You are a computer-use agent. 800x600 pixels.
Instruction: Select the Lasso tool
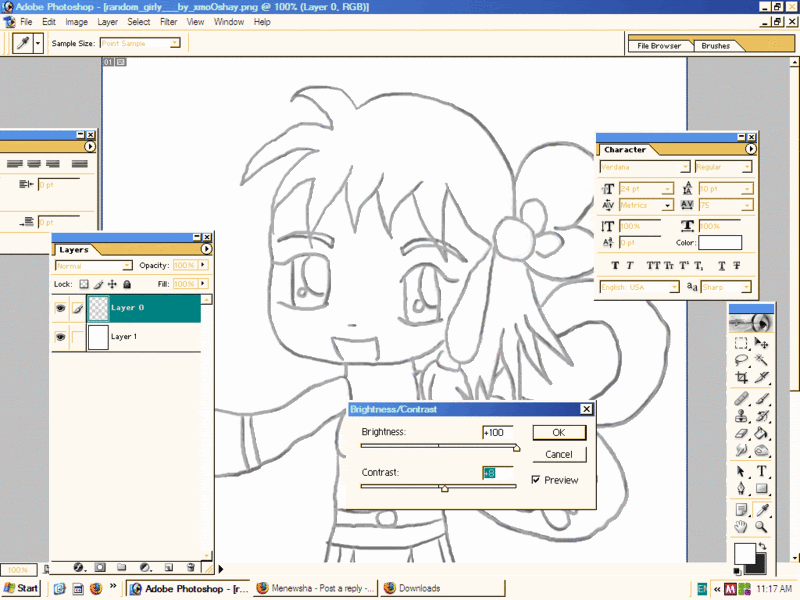[741, 360]
